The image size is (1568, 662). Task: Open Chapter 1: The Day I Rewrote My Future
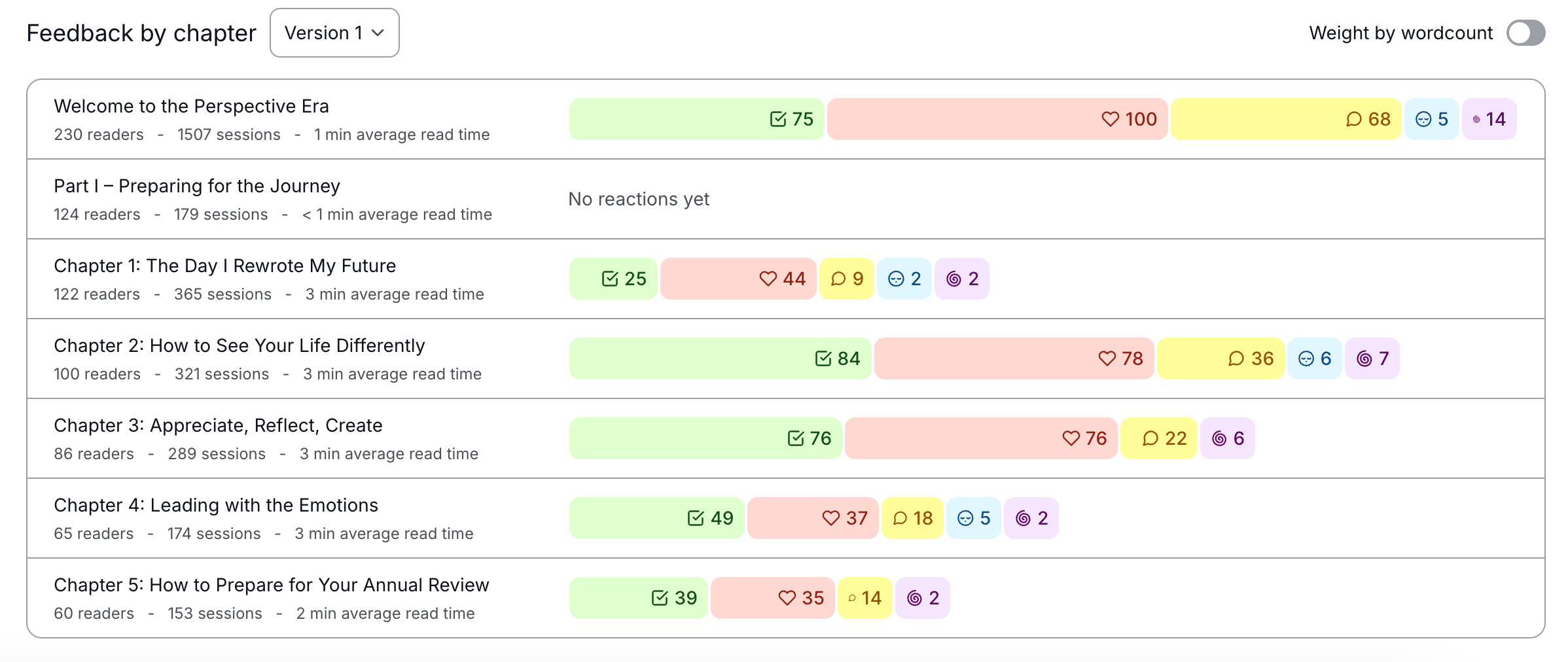(x=224, y=266)
